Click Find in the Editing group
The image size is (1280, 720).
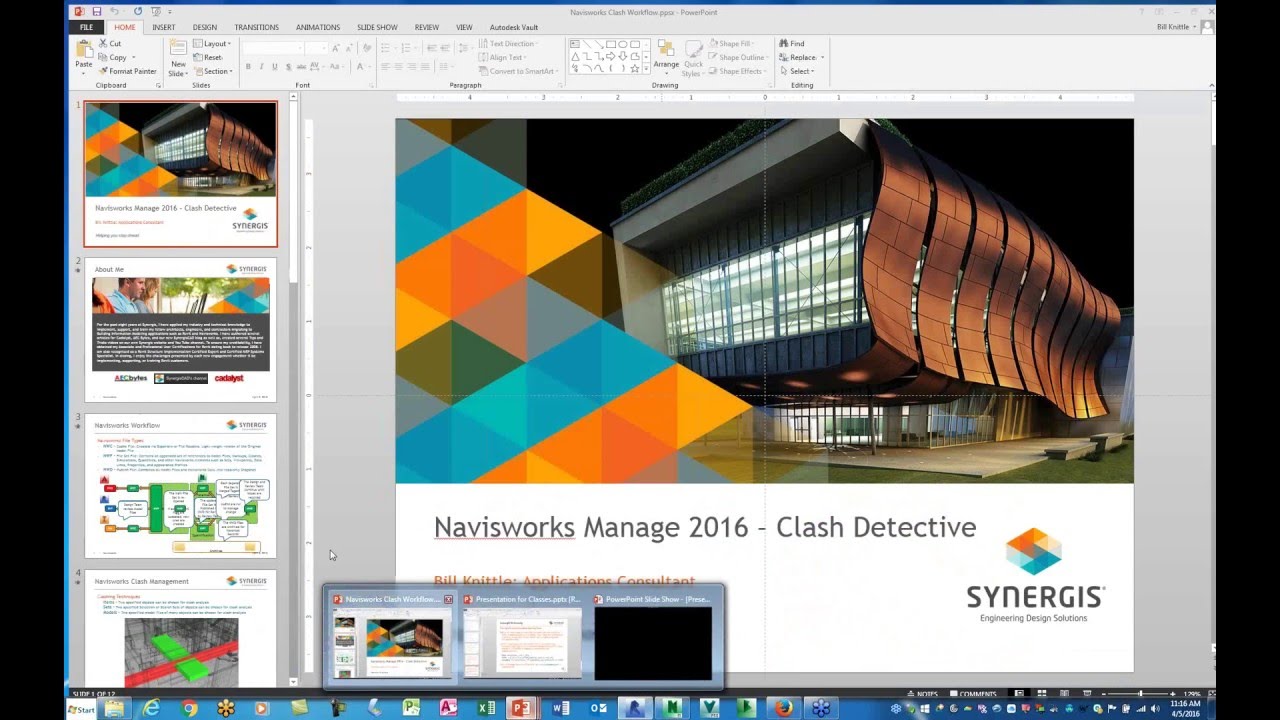pyautogui.click(x=791, y=44)
